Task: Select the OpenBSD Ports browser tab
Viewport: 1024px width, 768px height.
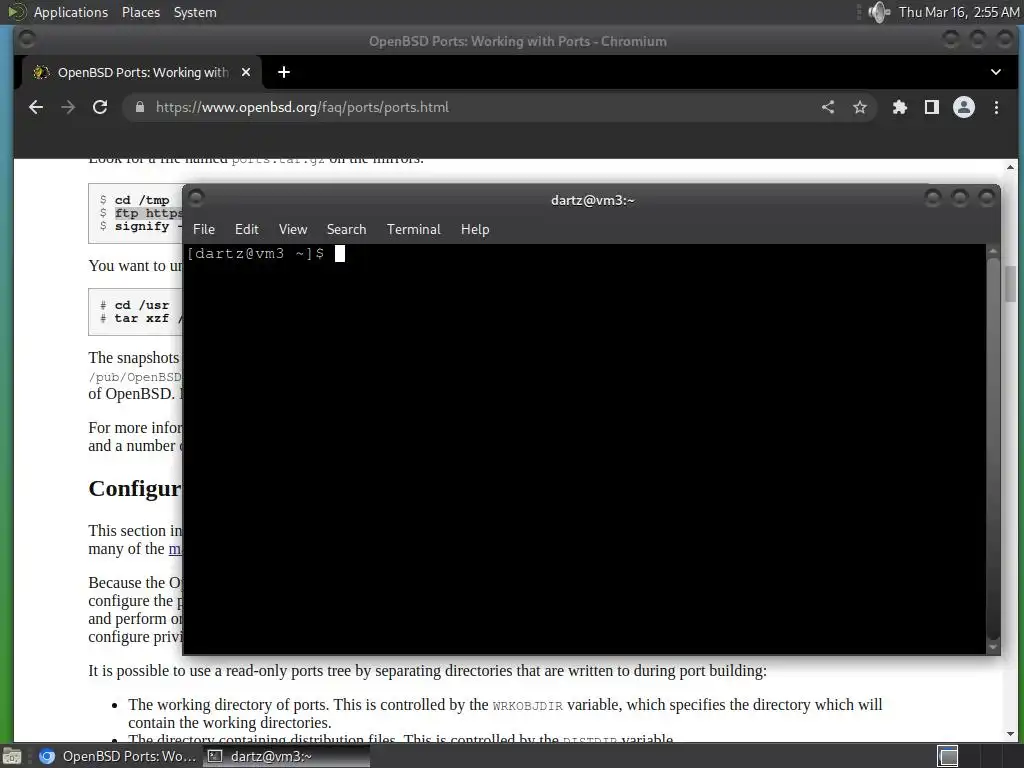Action: pos(142,72)
